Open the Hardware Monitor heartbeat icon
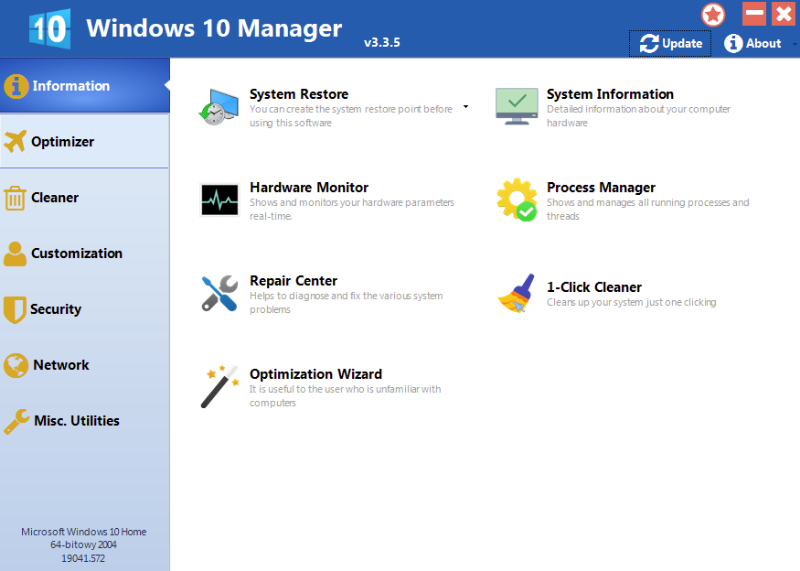The image size is (800, 571). [219, 200]
